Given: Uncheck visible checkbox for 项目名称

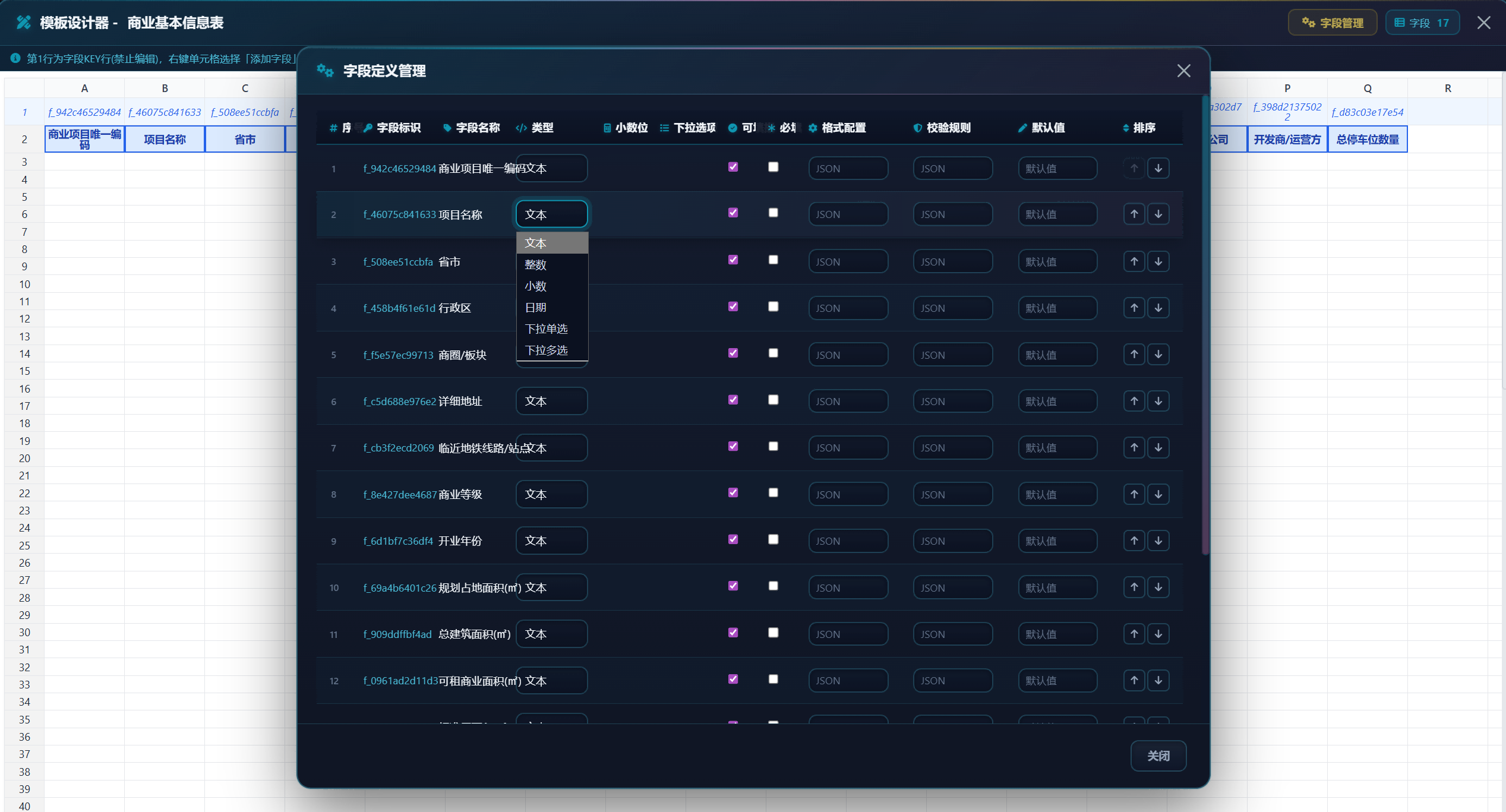Looking at the screenshot, I should pyautogui.click(x=733, y=213).
